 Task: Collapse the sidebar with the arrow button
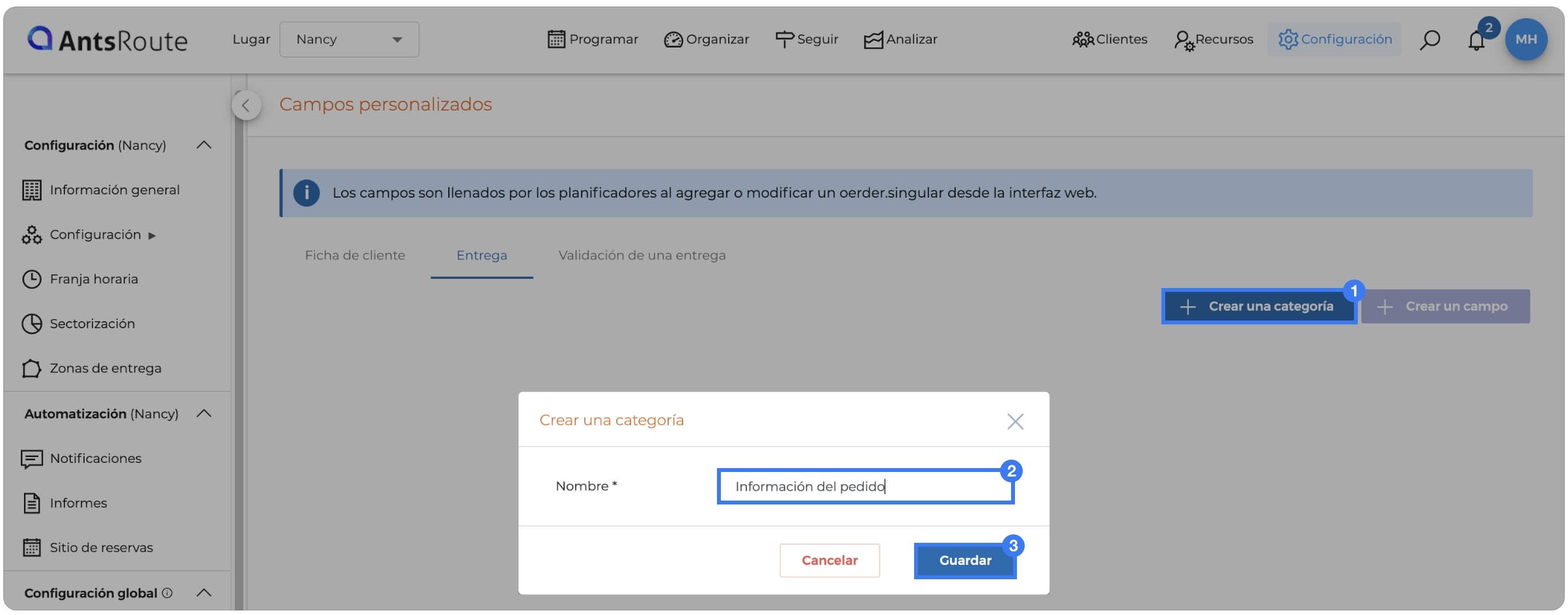(x=246, y=105)
